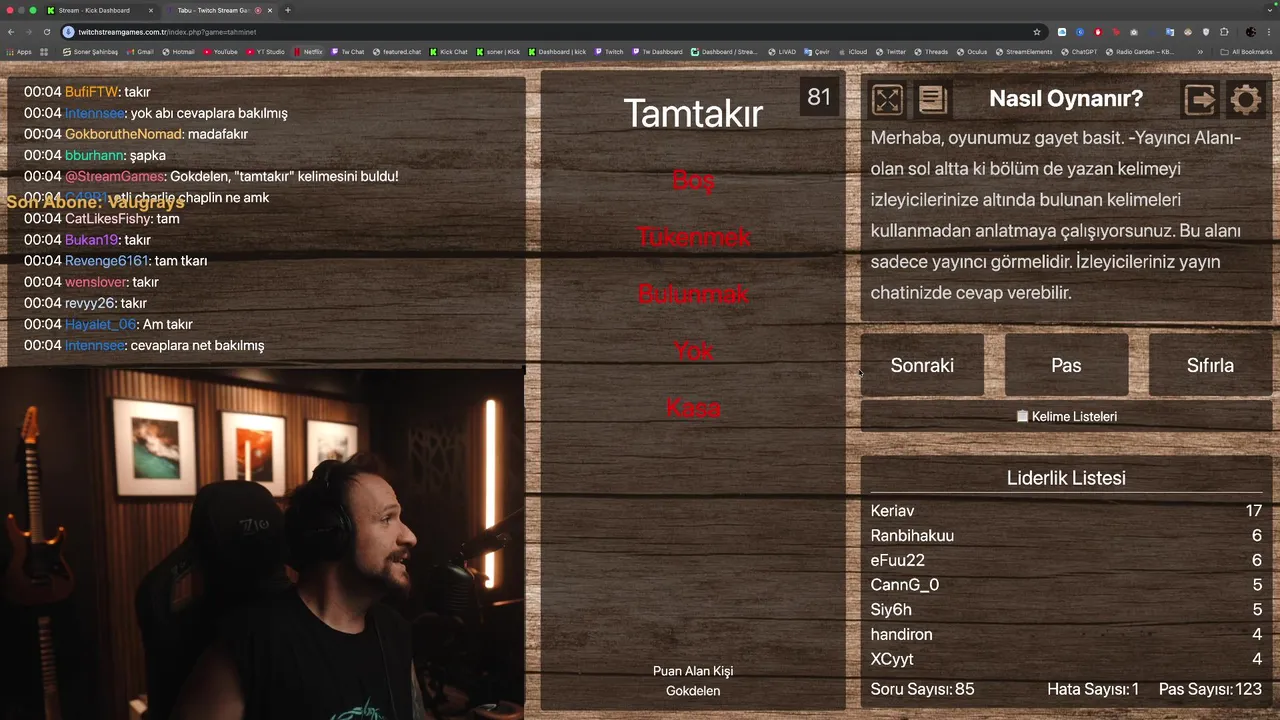The width and height of the screenshot is (1280, 720).
Task: Open a new browser tab
Action: [x=288, y=10]
